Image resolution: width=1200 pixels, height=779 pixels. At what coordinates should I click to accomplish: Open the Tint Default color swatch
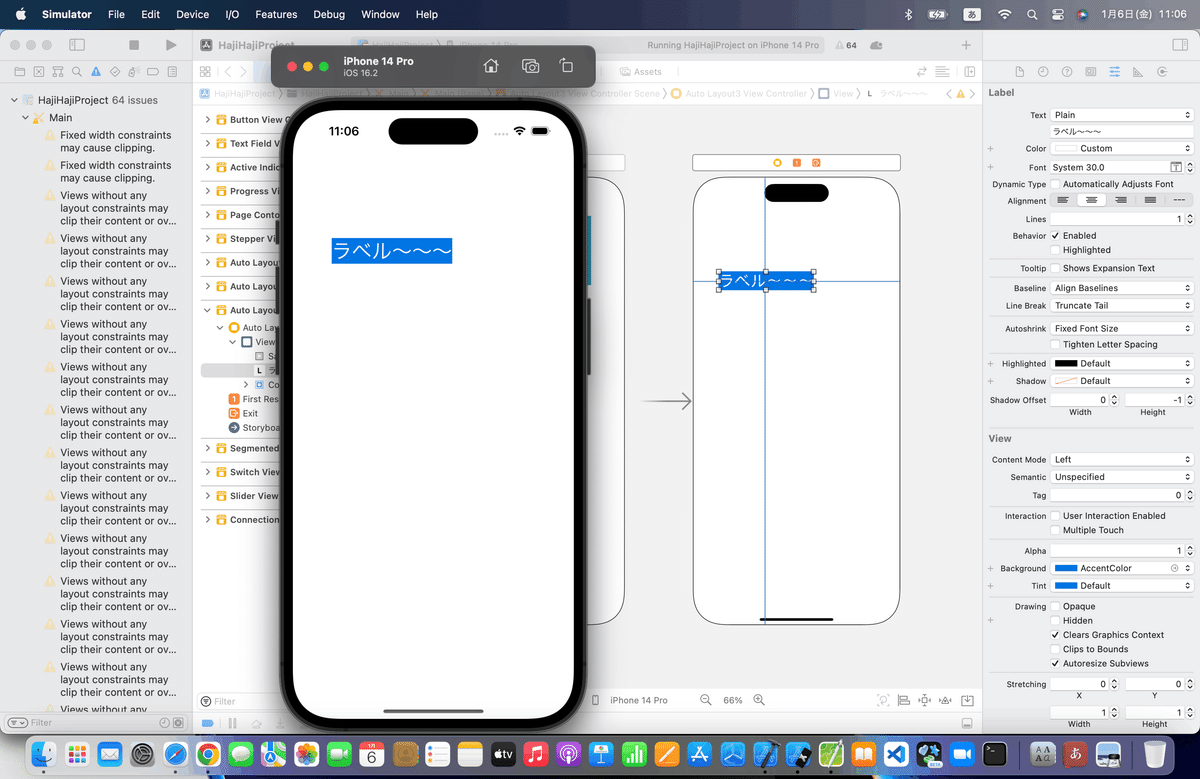click(x=1066, y=586)
